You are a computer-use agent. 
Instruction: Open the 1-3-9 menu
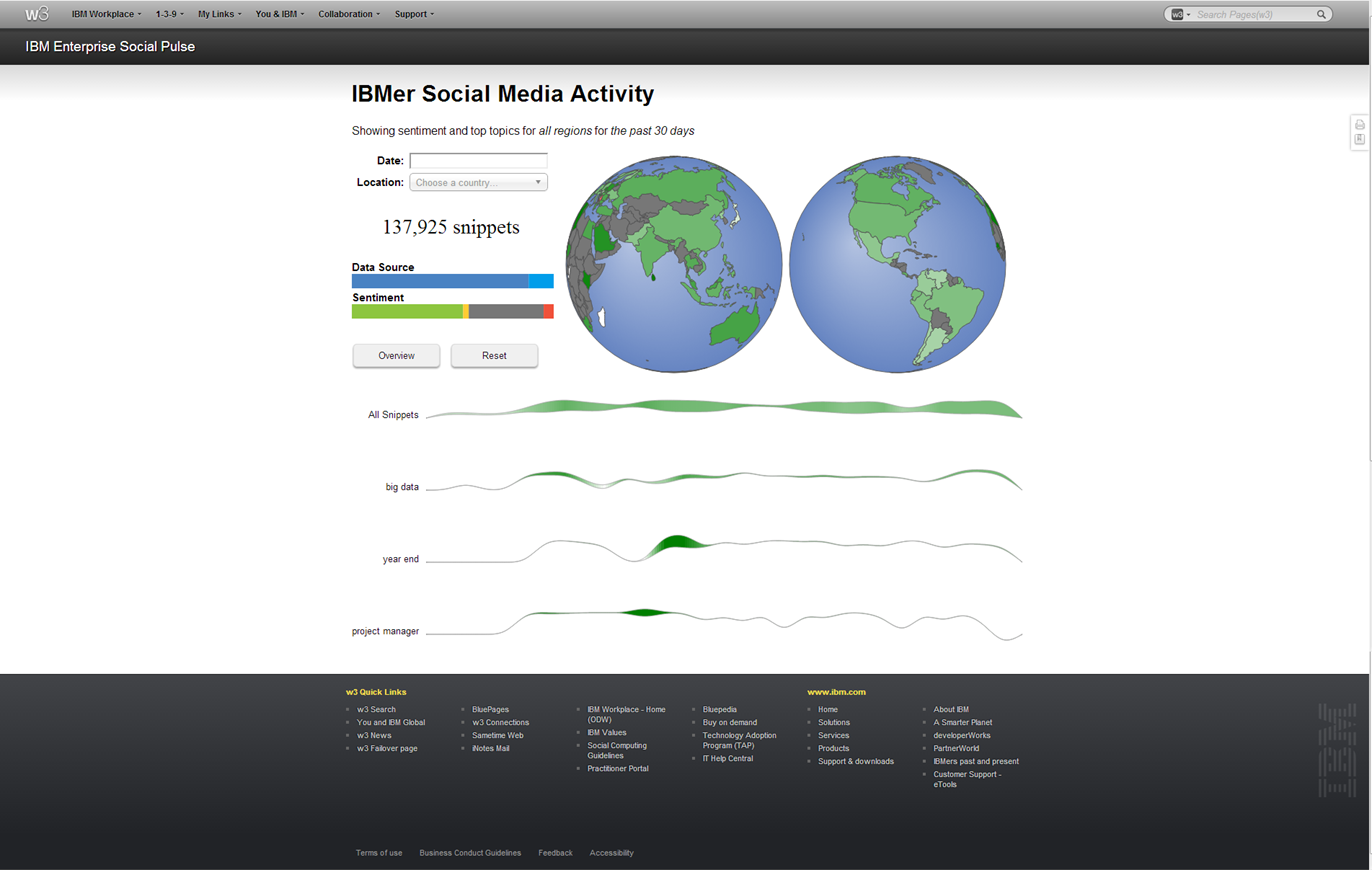(169, 14)
